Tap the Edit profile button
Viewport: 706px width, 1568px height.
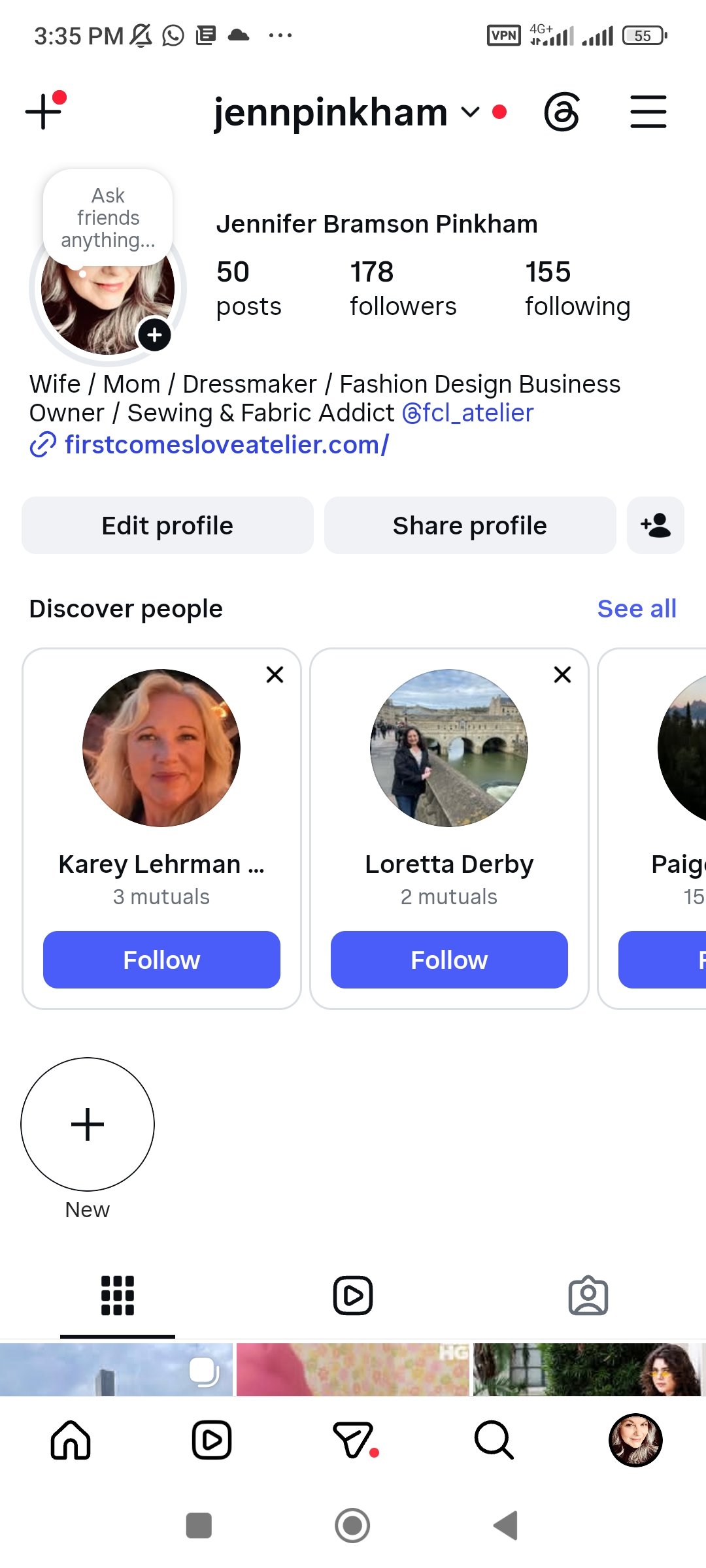[x=167, y=525]
